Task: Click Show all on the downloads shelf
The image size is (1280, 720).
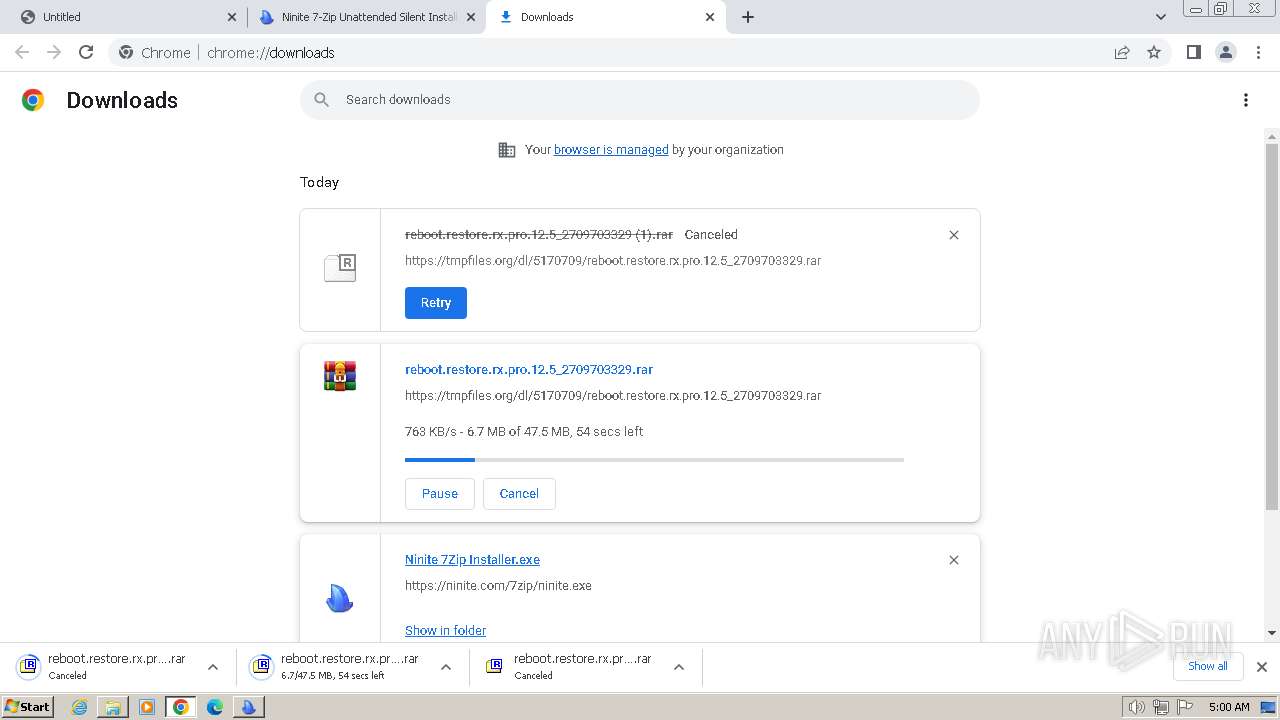Action: pyautogui.click(x=1208, y=666)
